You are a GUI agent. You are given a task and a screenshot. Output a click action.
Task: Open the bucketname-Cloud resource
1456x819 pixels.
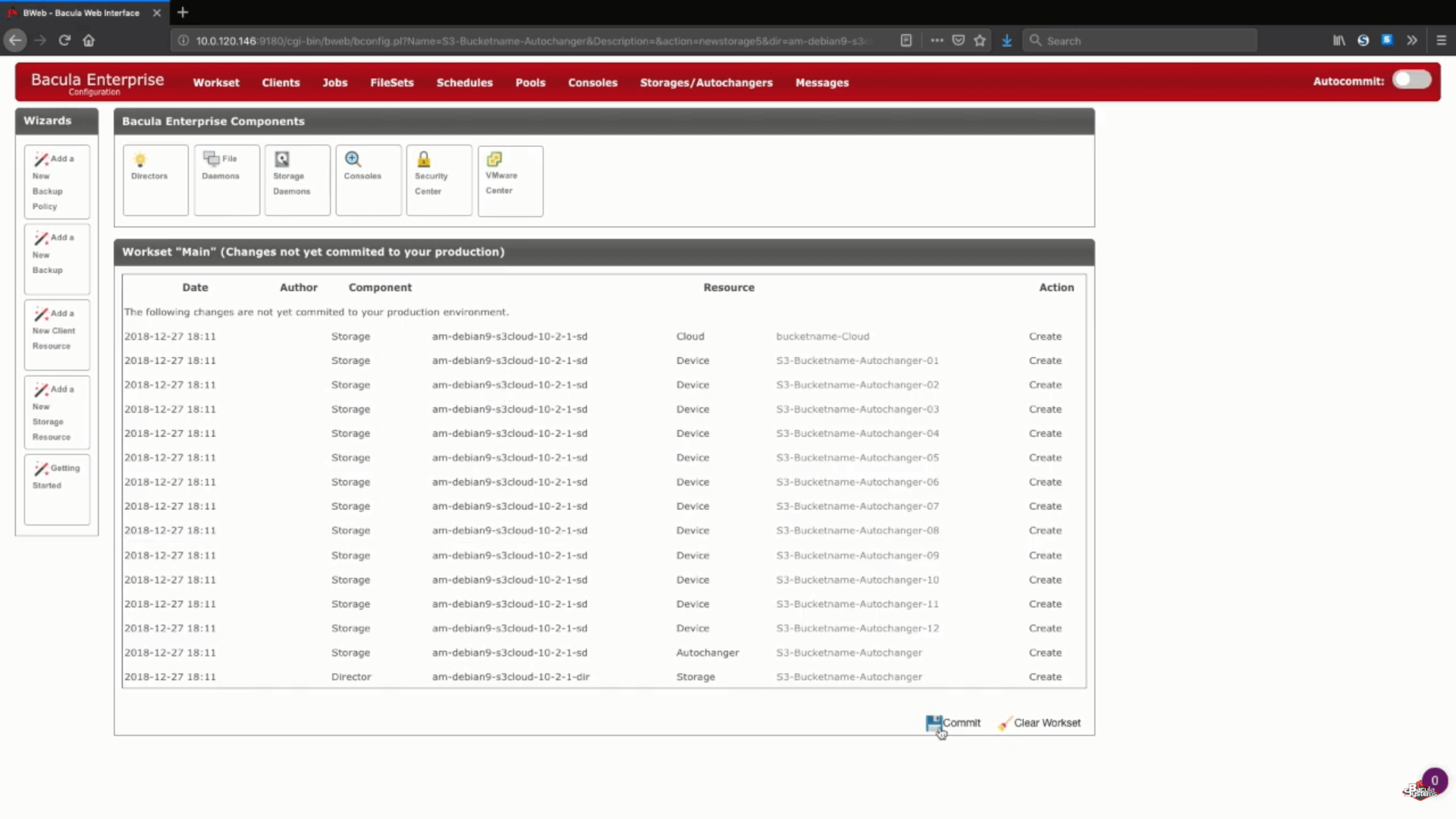823,336
